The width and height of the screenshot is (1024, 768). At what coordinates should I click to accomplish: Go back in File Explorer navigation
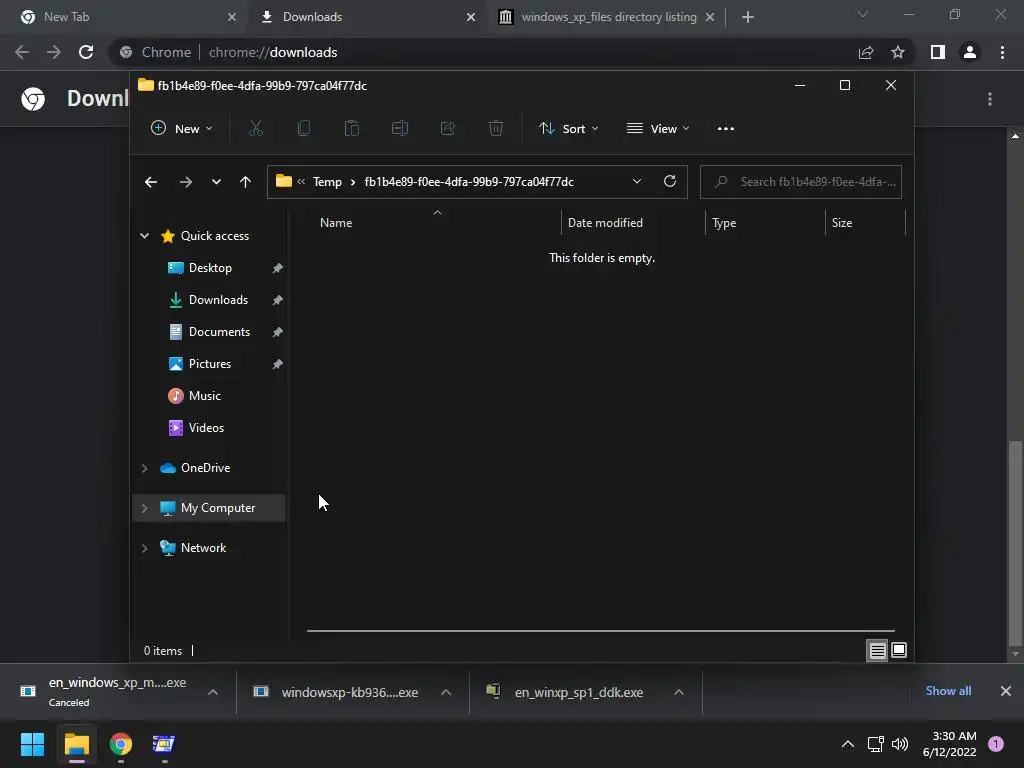tap(151, 182)
